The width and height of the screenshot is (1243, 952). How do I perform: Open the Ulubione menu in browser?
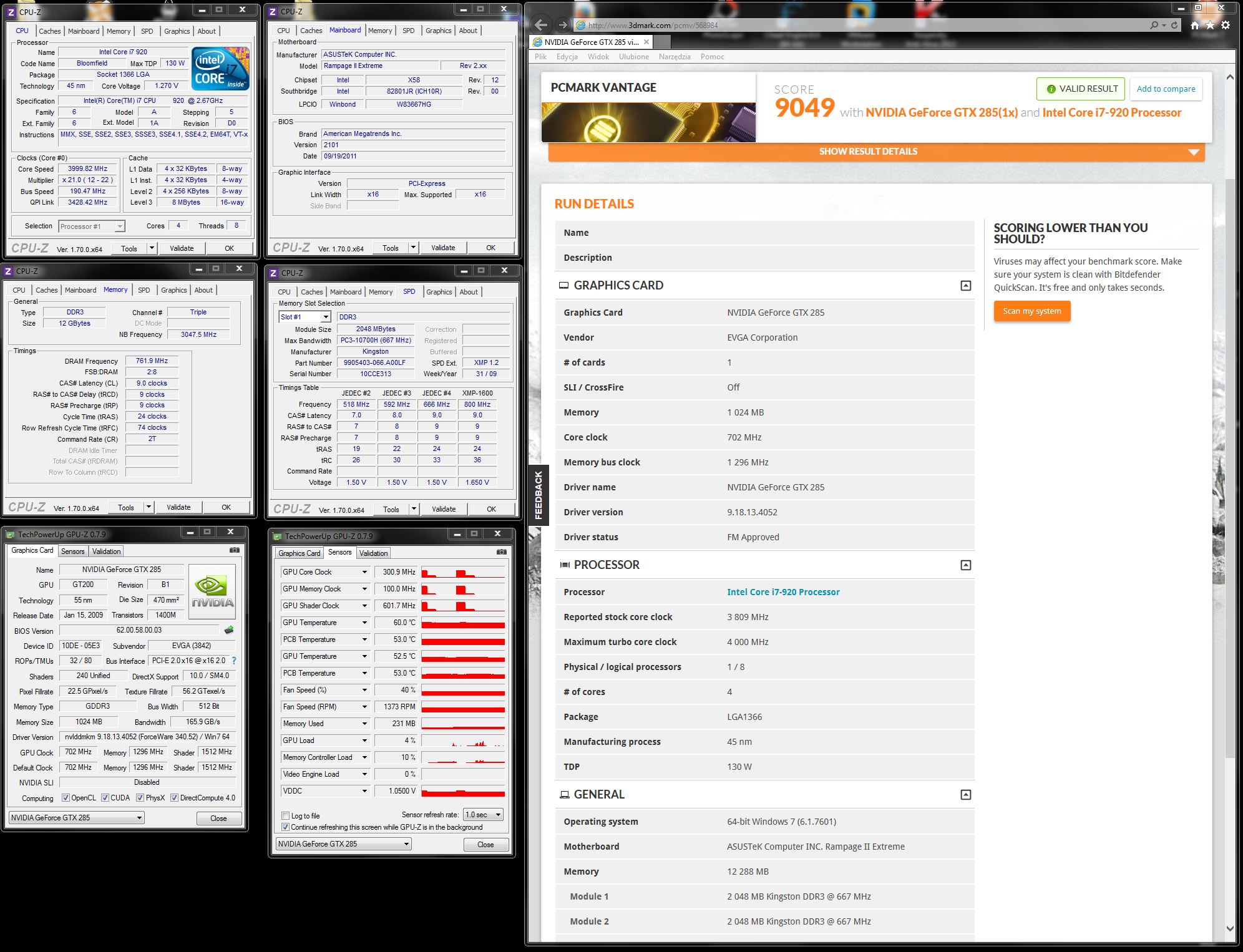634,57
